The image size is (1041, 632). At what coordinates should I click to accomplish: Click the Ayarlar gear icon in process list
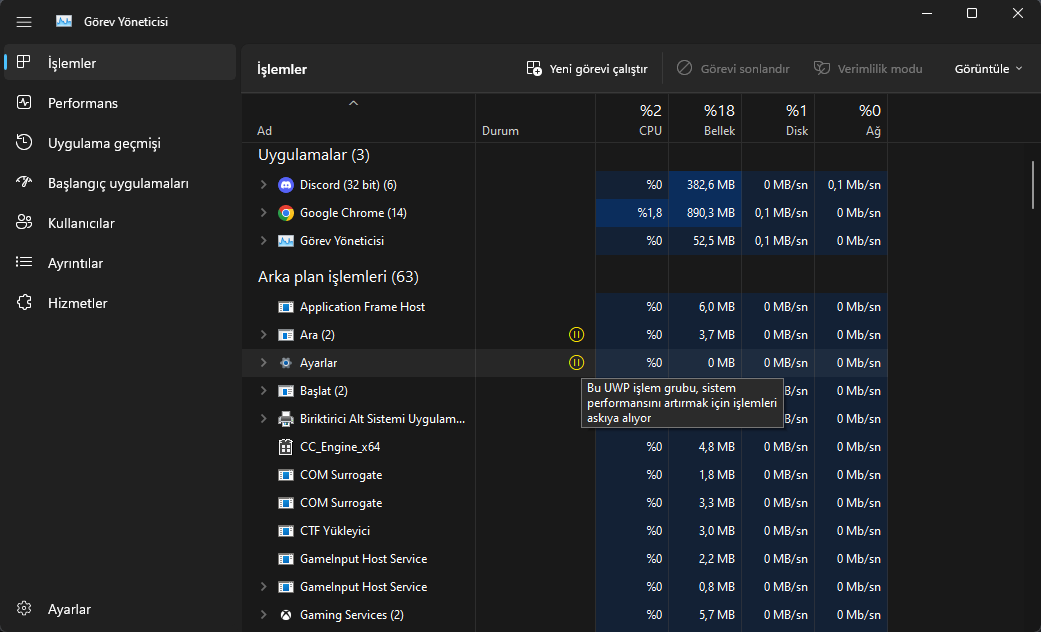286,363
